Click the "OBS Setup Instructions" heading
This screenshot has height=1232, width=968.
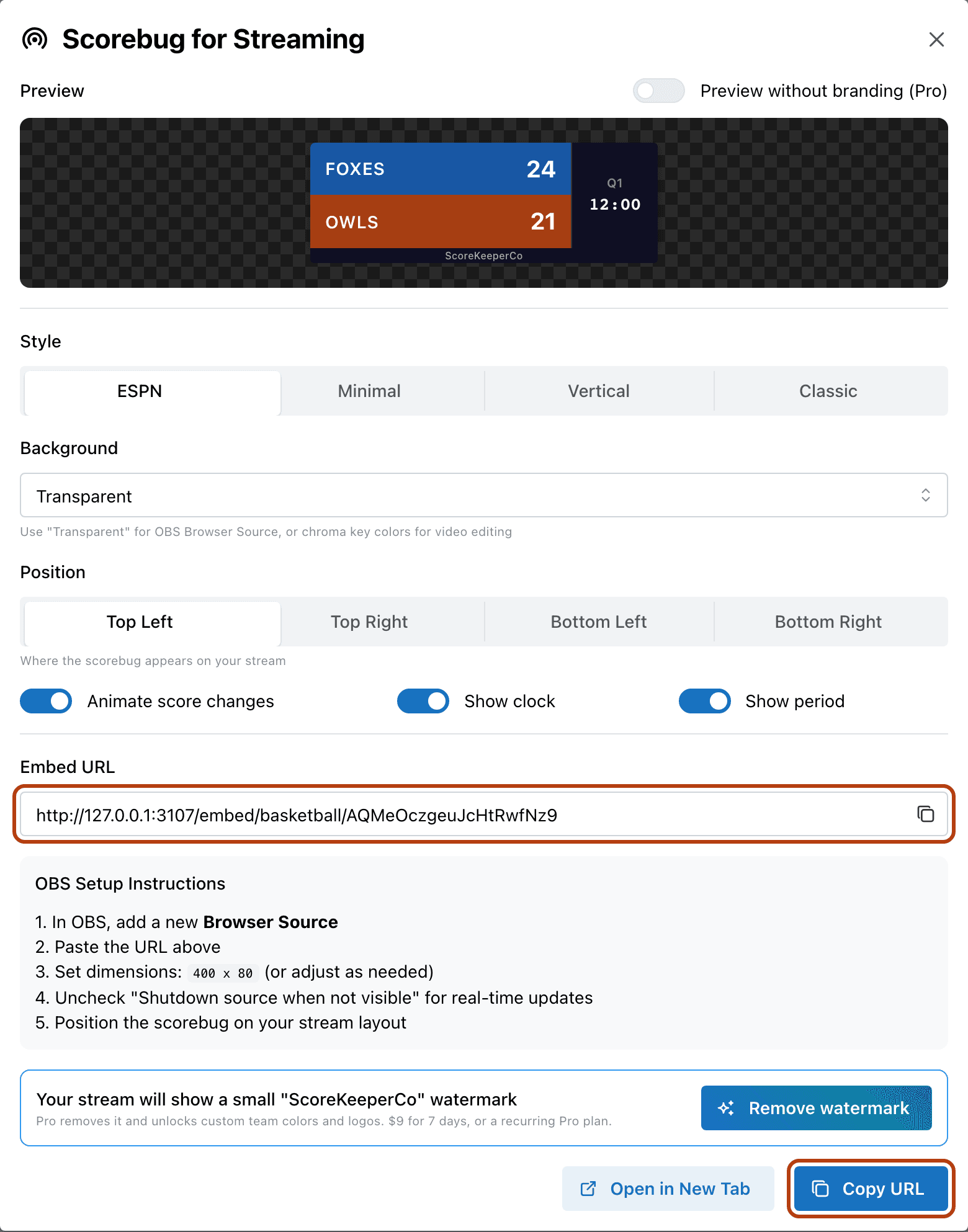coord(130,884)
